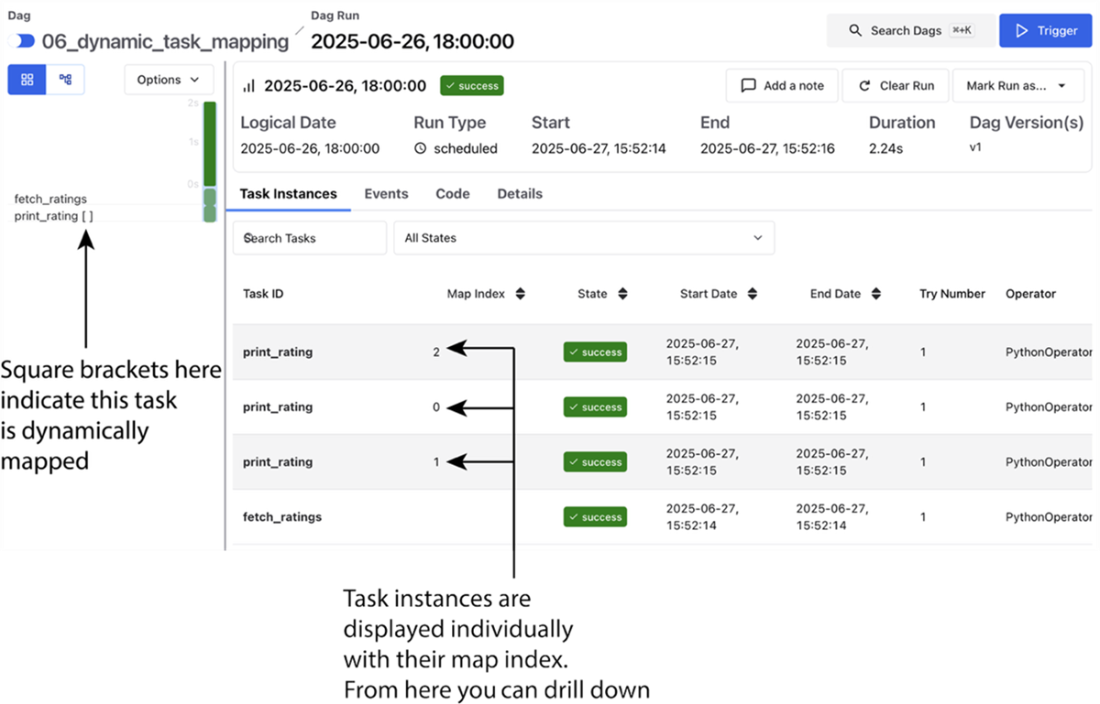
Task: Open fetch_ratings task in the table
Action: [x=282, y=517]
